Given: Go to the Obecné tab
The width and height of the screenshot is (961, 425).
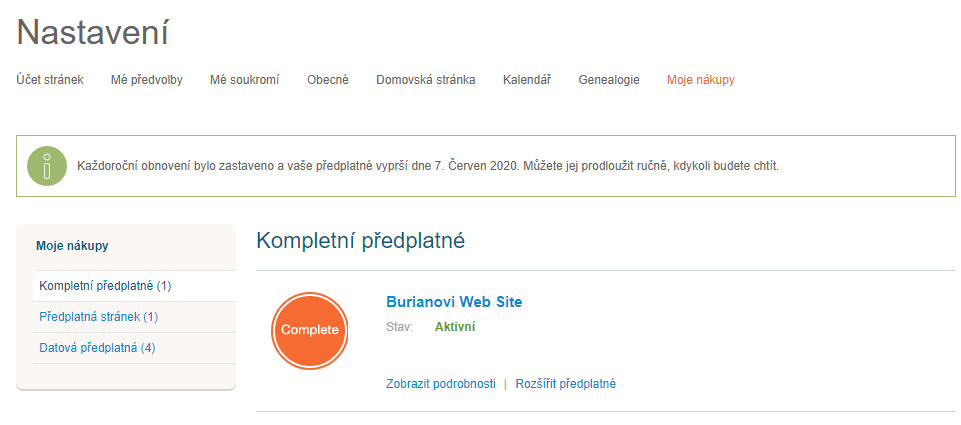Looking at the screenshot, I should tap(328, 80).
